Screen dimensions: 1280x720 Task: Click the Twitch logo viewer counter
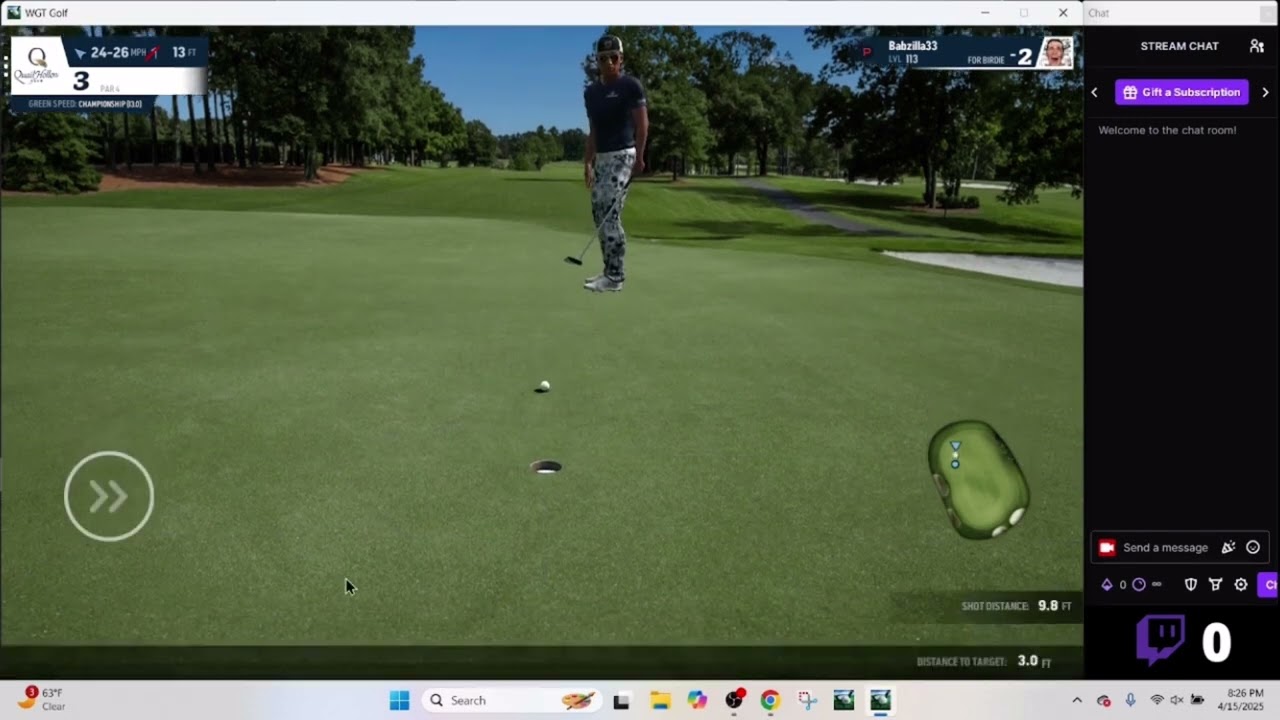point(1161,641)
